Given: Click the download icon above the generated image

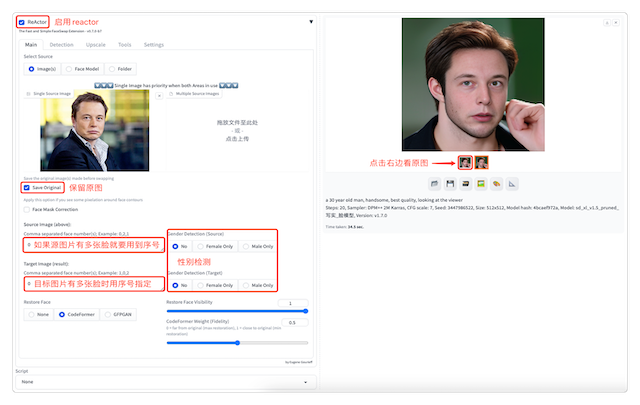Looking at the screenshot, I should pos(607,23).
